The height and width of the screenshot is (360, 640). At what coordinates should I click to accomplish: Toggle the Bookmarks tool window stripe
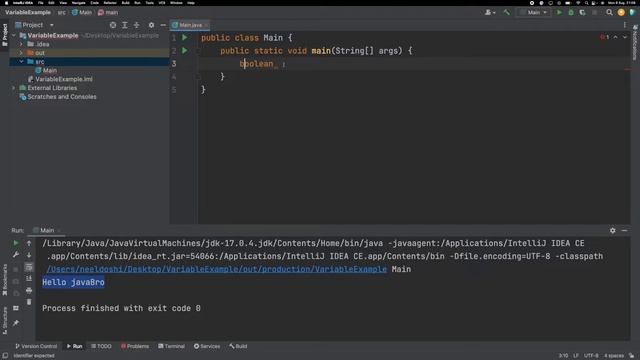click(x=5, y=280)
